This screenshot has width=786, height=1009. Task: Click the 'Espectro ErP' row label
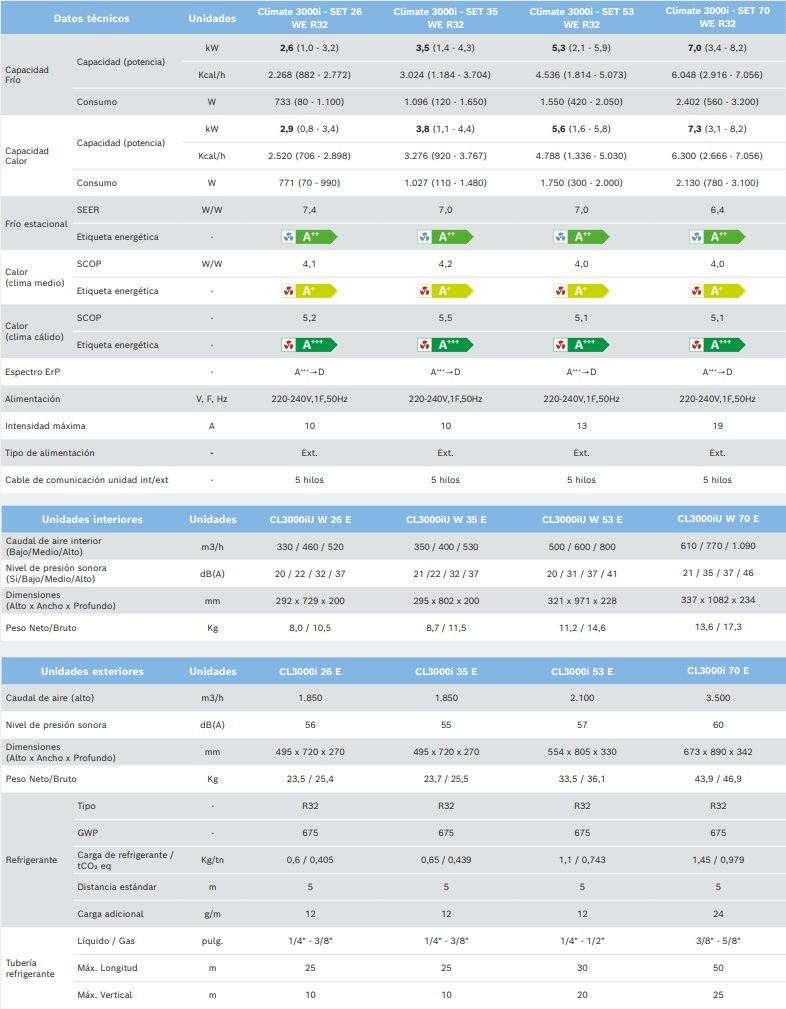pos(32,372)
